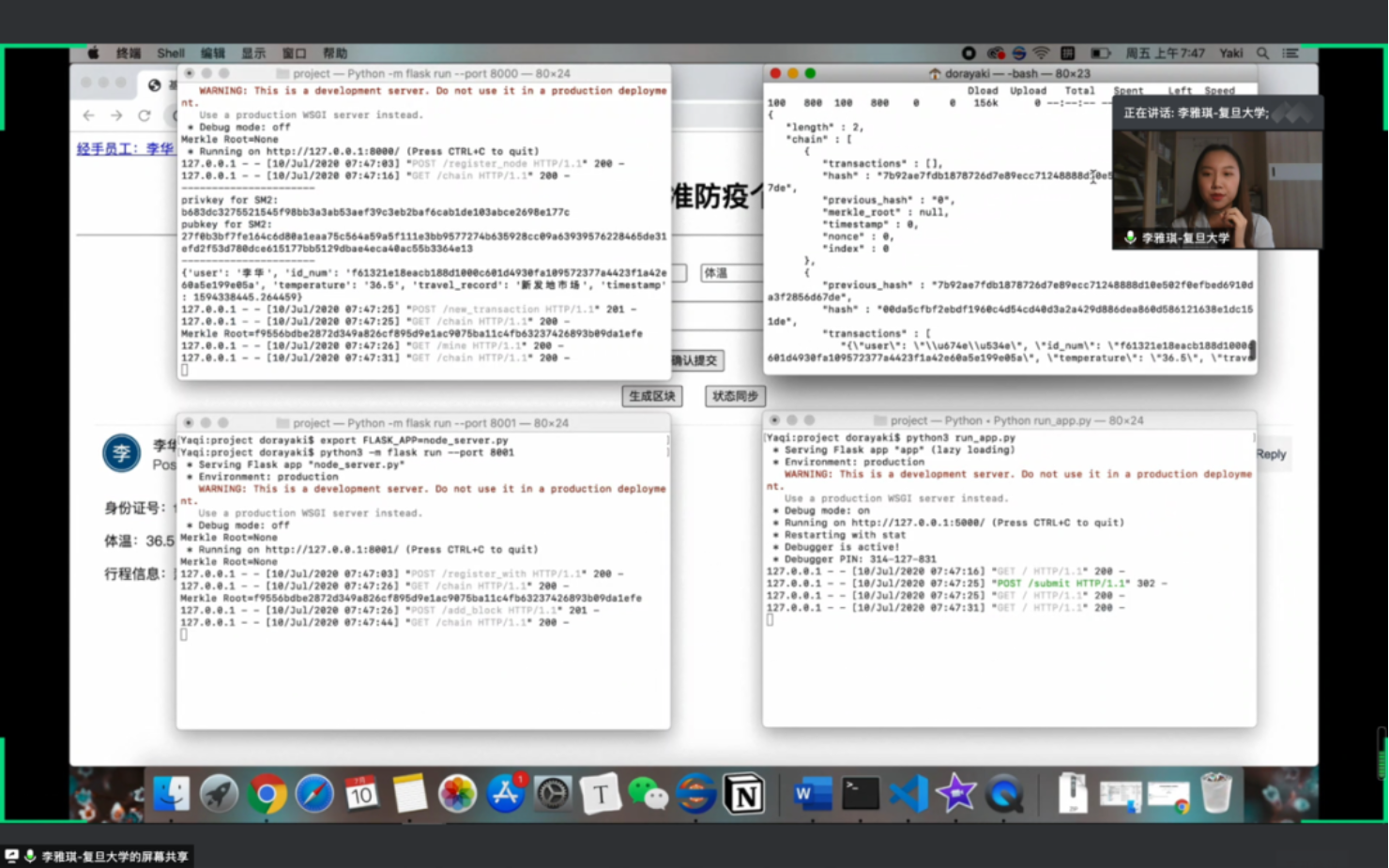Open App Store icon with badge

505,794
